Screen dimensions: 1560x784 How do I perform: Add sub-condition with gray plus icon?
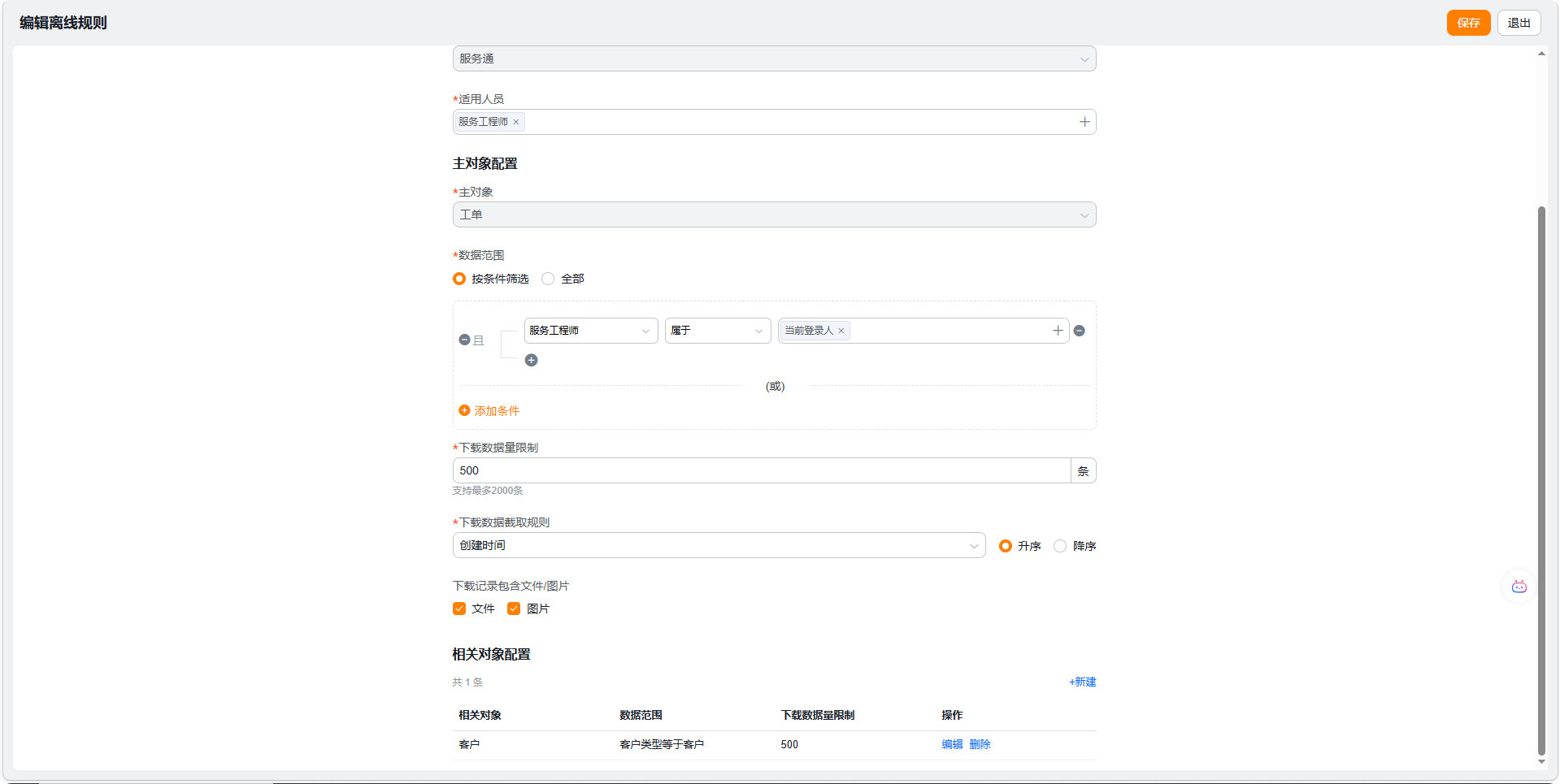point(531,360)
